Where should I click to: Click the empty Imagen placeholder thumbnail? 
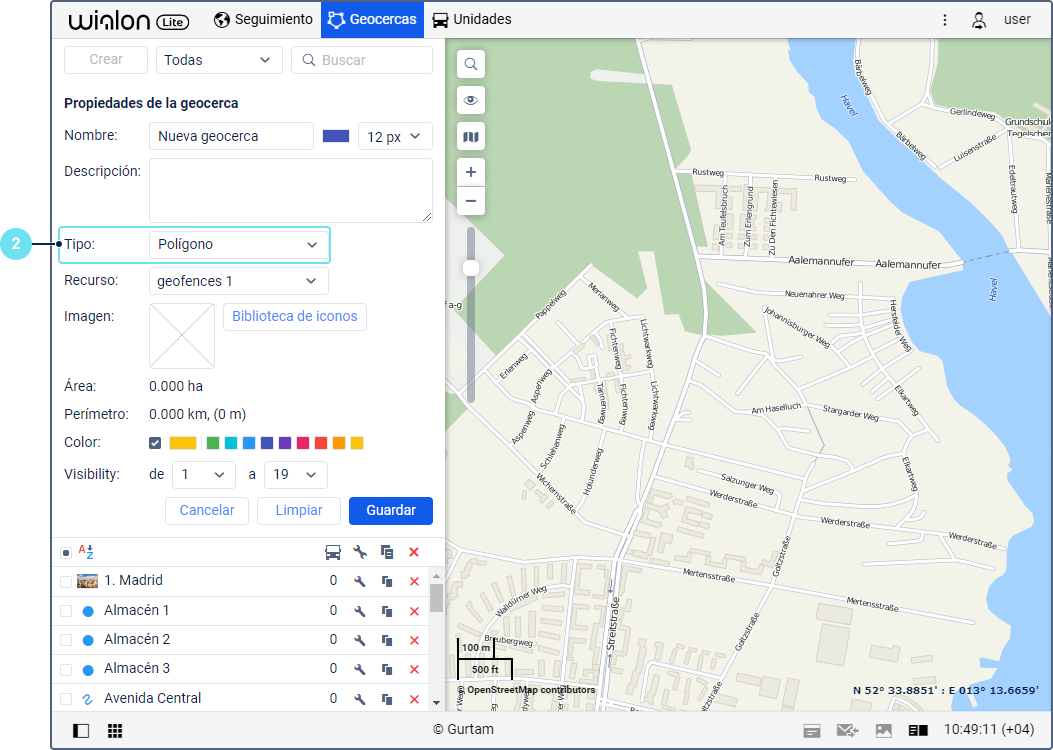[182, 336]
